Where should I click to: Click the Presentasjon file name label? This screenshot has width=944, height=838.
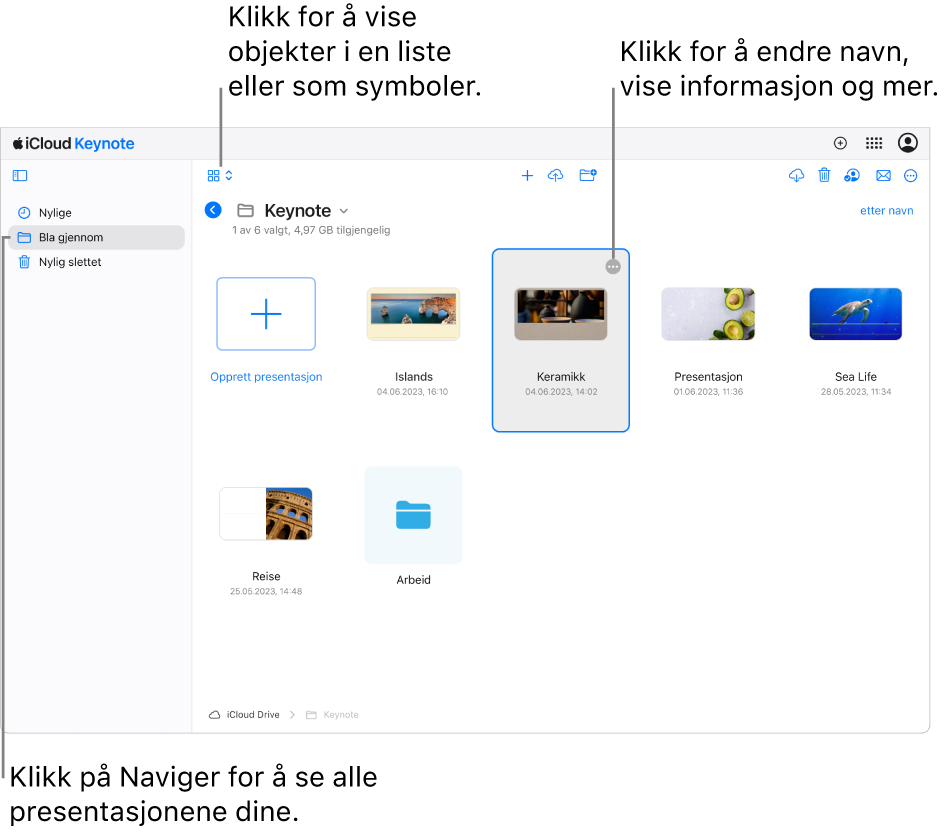click(708, 377)
